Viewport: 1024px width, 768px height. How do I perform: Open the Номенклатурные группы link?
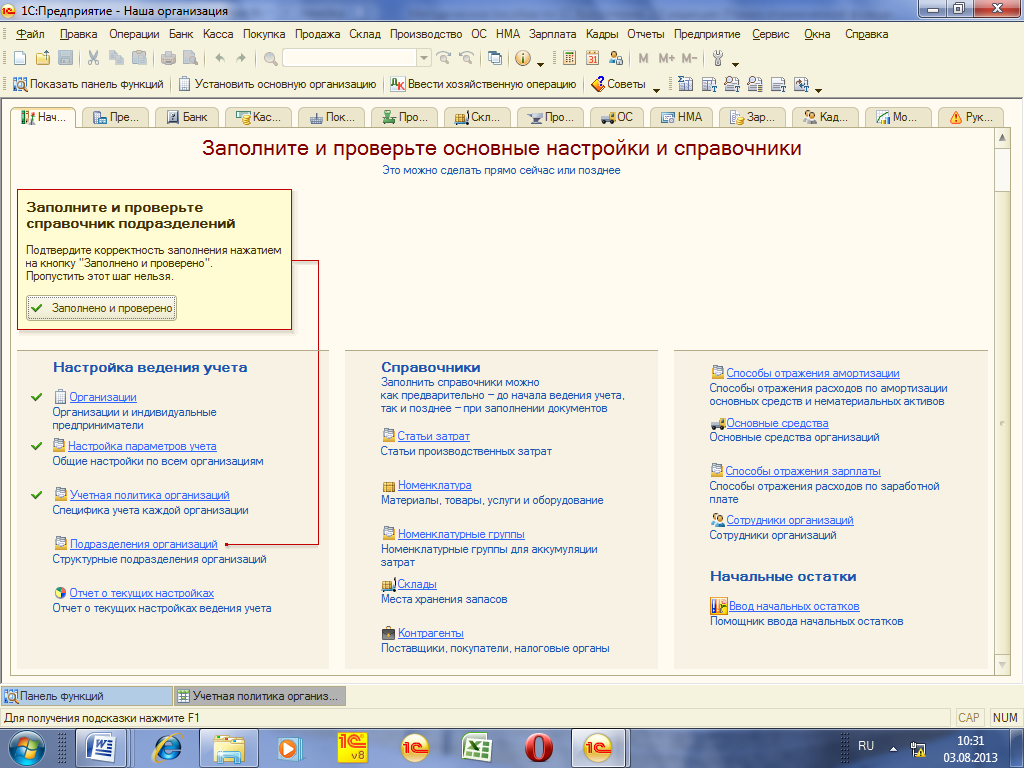[x=461, y=534]
